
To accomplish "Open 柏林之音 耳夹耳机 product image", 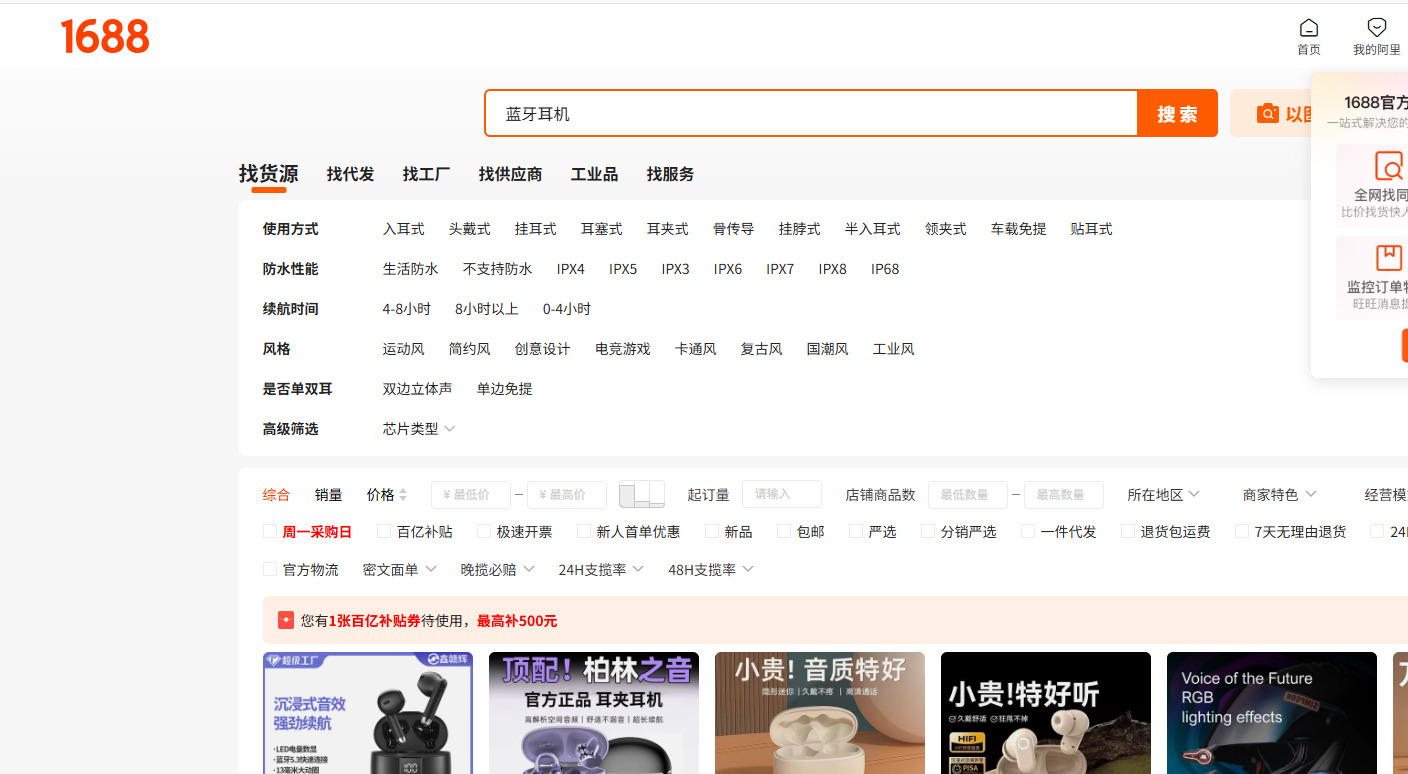I will [594, 713].
